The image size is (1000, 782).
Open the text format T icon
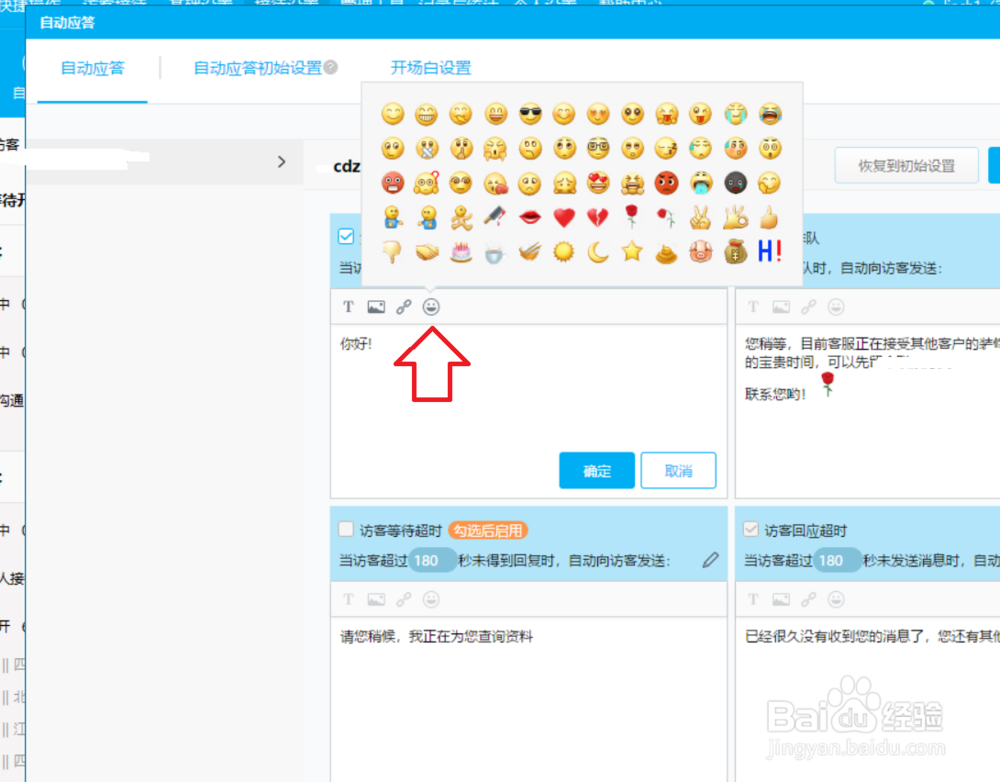coord(347,306)
